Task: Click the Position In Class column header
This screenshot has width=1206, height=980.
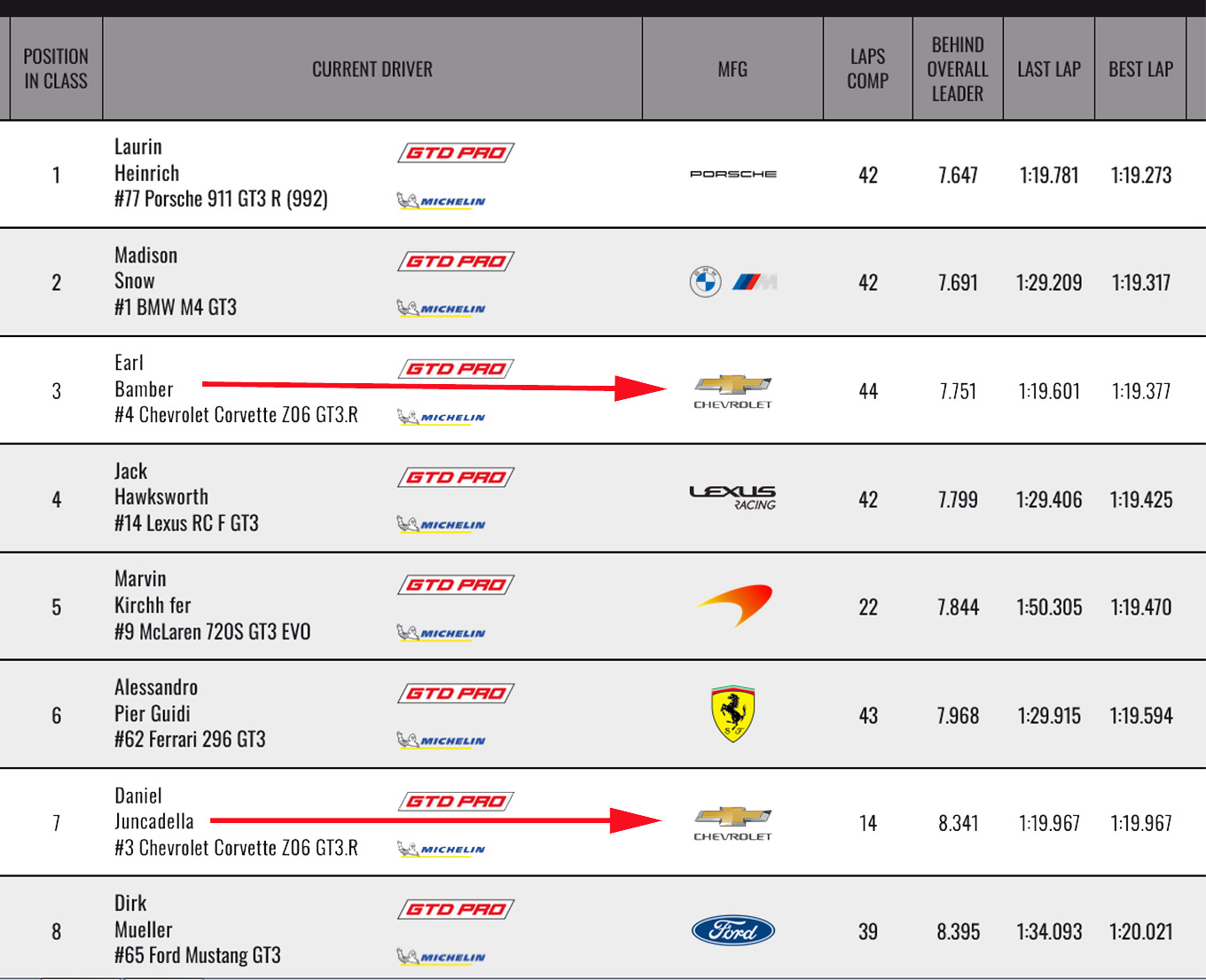Action: (56, 69)
